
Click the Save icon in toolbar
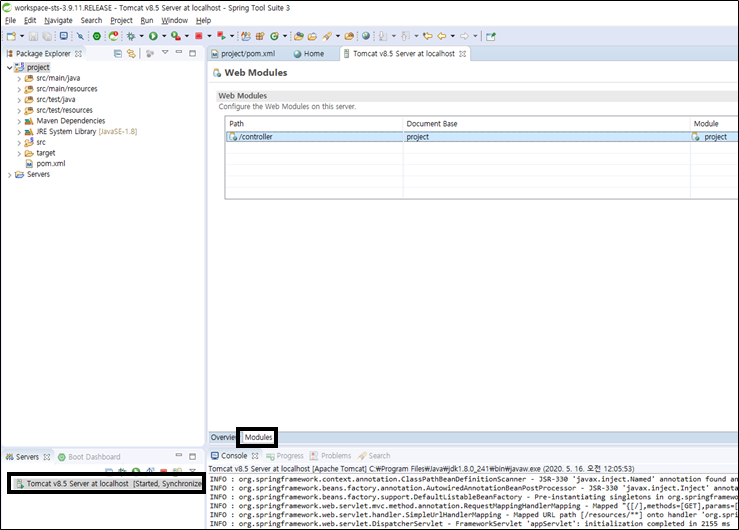point(33,36)
